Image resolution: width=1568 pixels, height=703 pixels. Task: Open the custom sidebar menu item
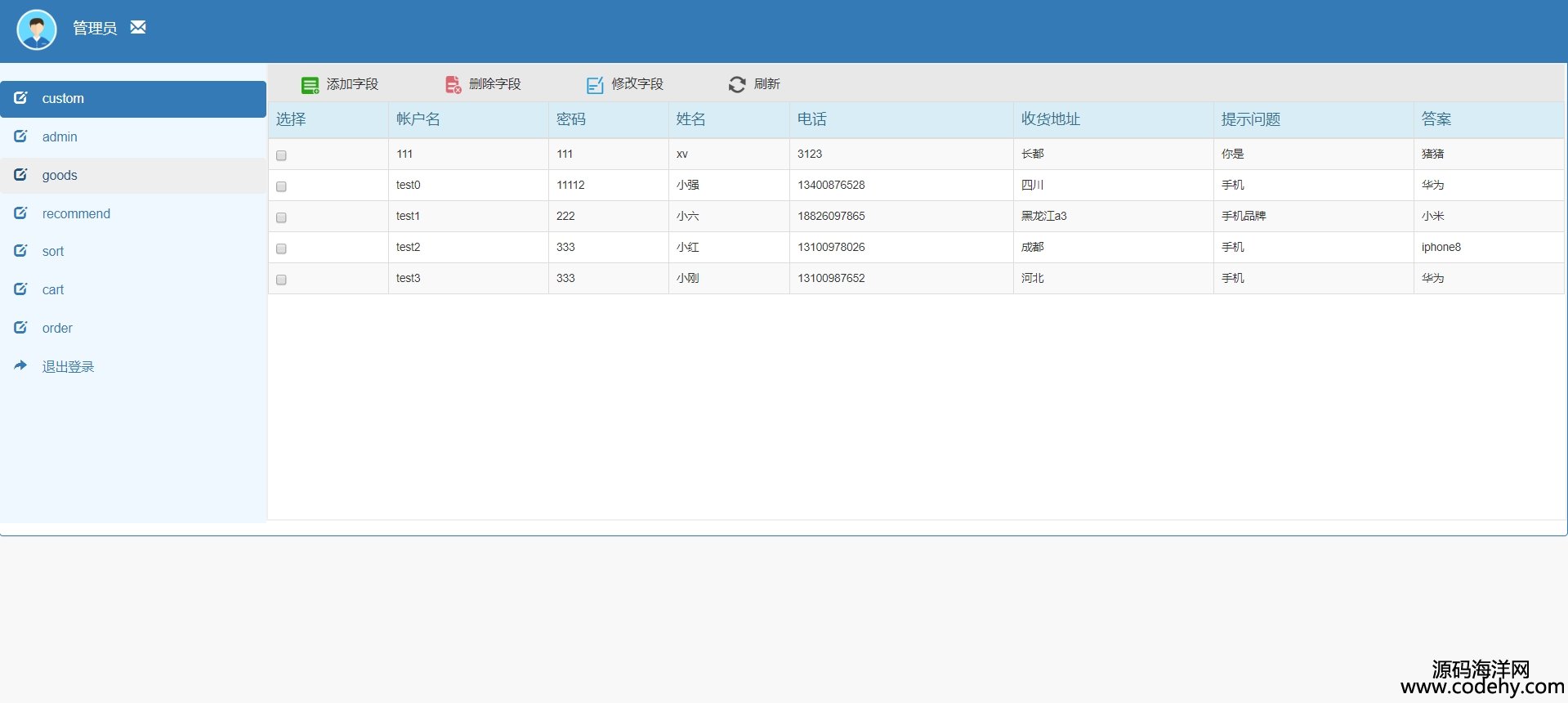(63, 99)
